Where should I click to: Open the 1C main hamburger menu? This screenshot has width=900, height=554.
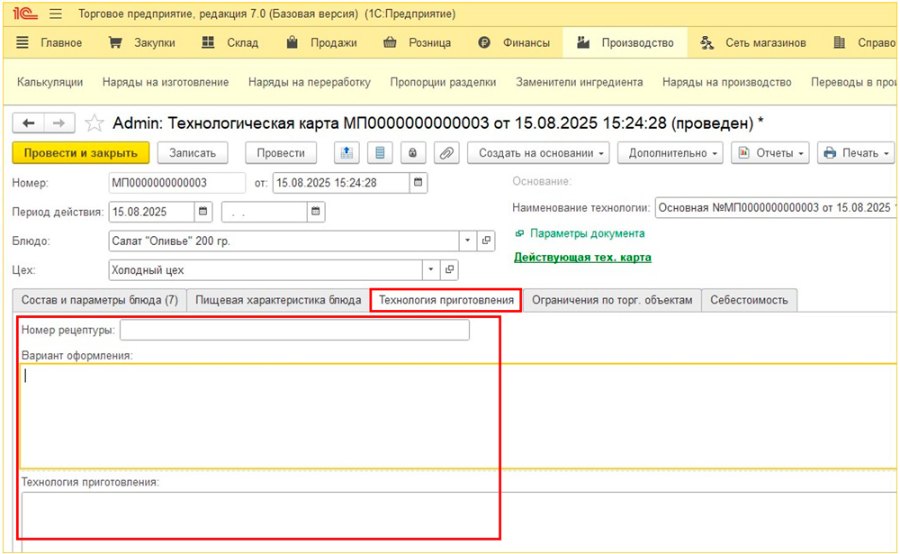[x=56, y=14]
